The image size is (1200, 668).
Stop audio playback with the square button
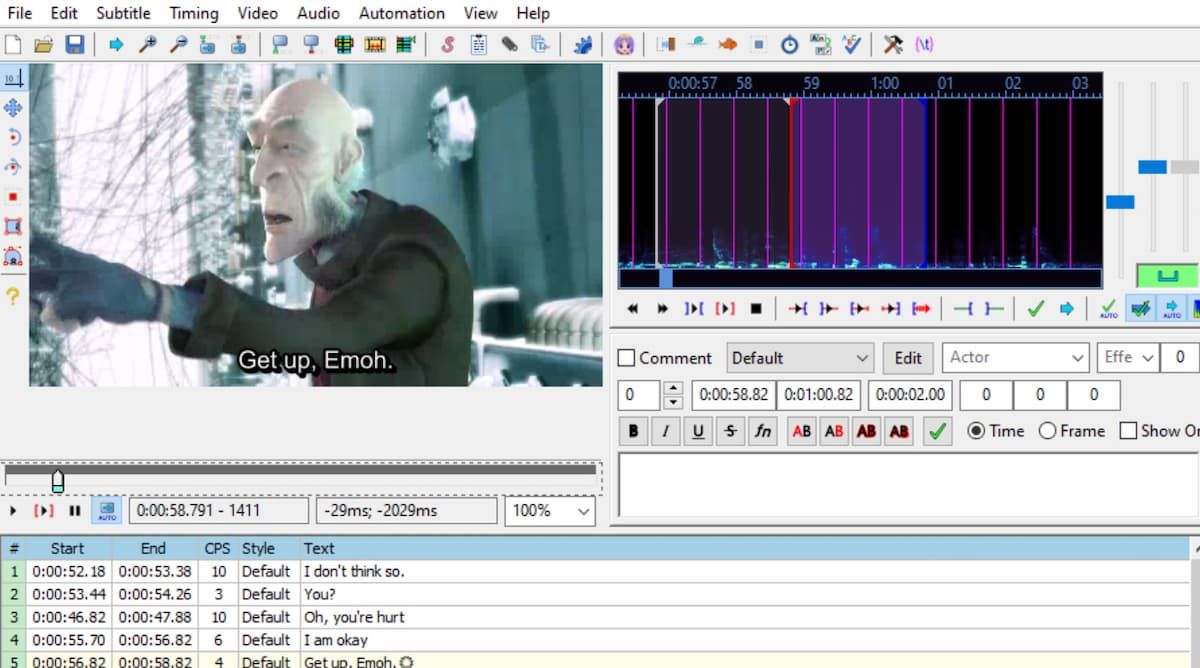[x=756, y=309]
